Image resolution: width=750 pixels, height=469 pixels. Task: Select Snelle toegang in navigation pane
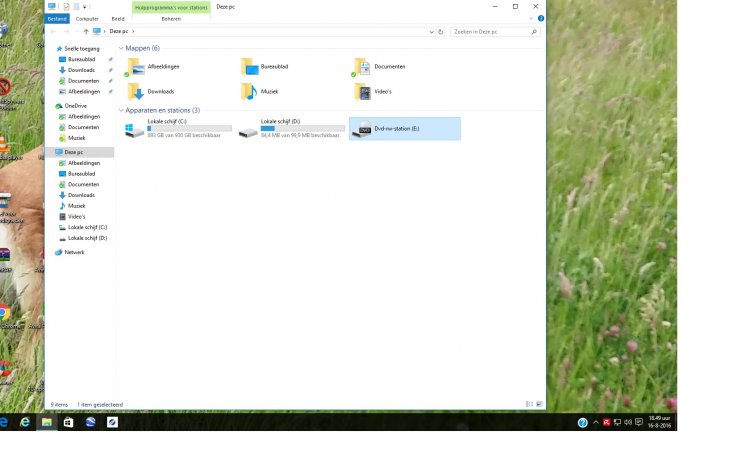82,49
